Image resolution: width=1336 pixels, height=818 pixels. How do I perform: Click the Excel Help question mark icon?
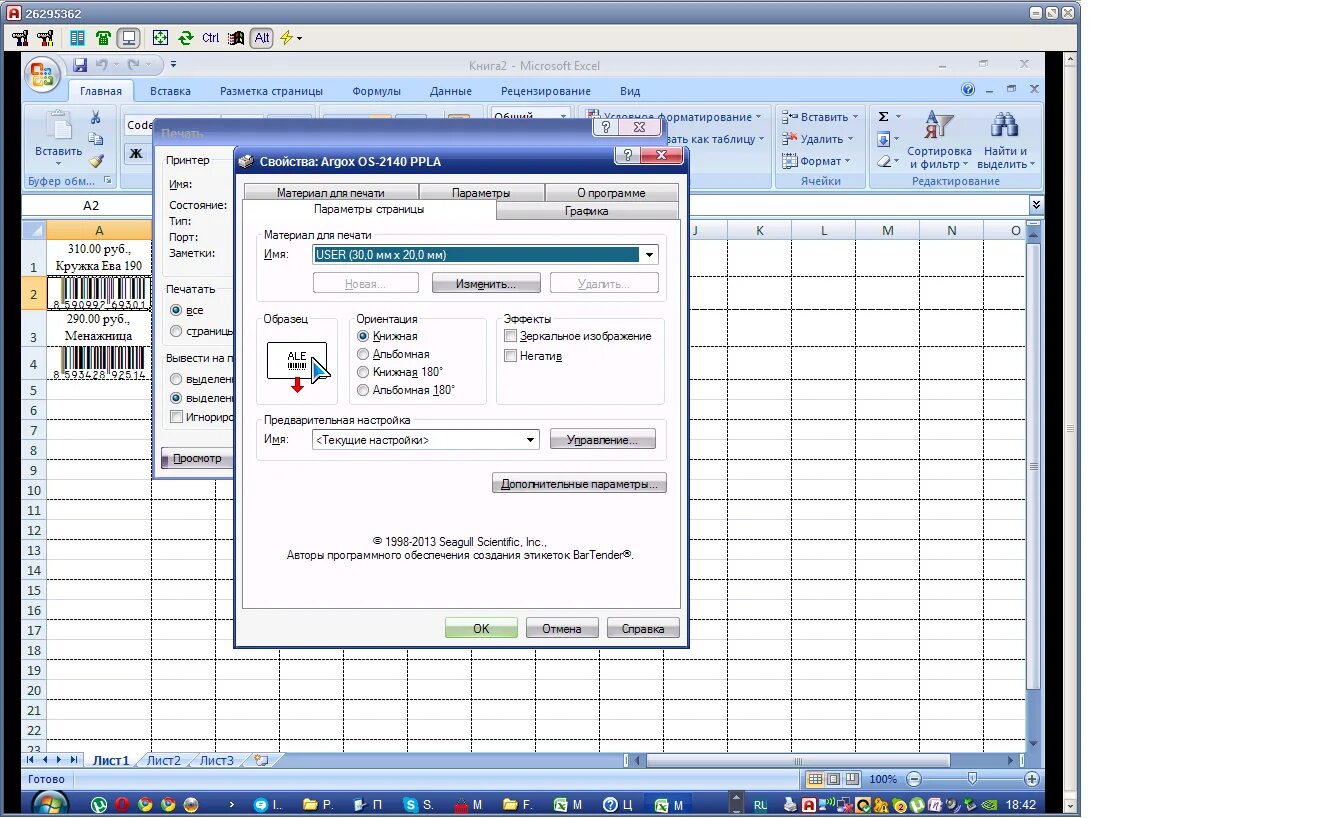tap(968, 89)
